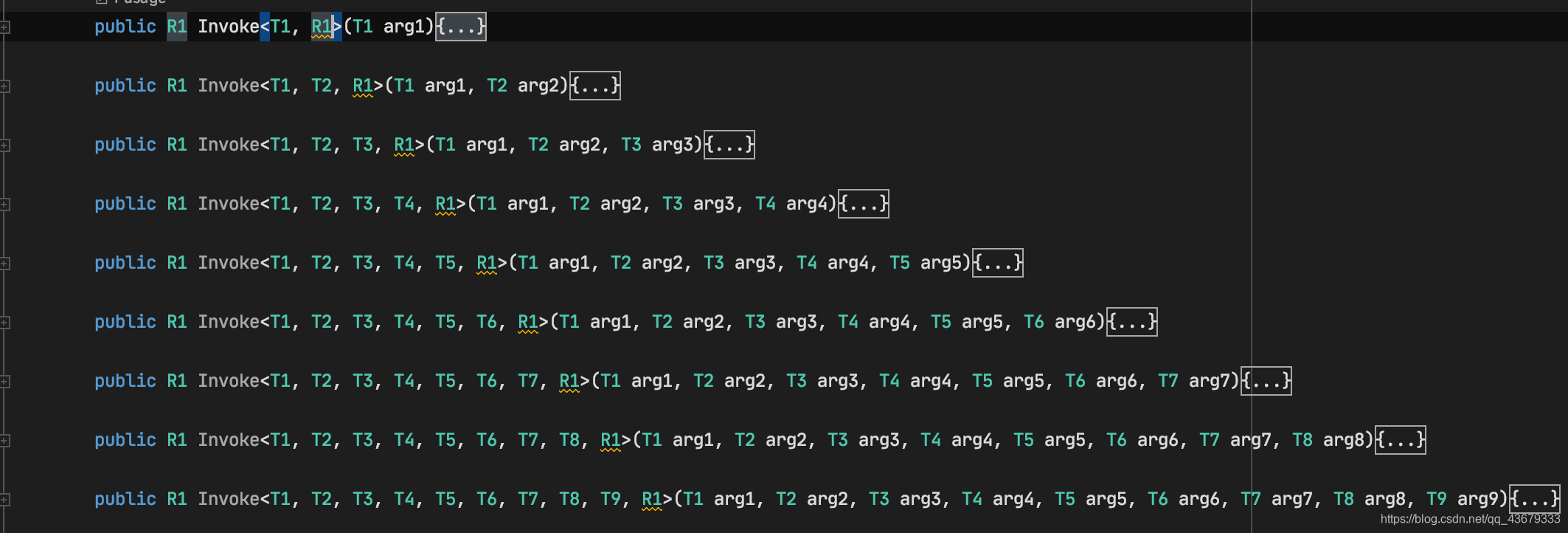
Task: Click underlined R1 in four-argument Invoke
Action: pos(445,204)
